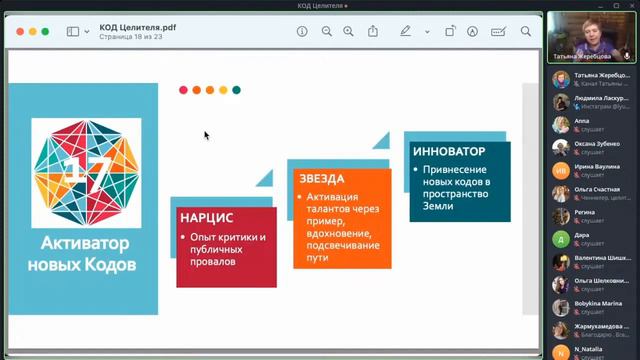Zoom in on the PDF page
The width and height of the screenshot is (640, 360).
[348, 31]
